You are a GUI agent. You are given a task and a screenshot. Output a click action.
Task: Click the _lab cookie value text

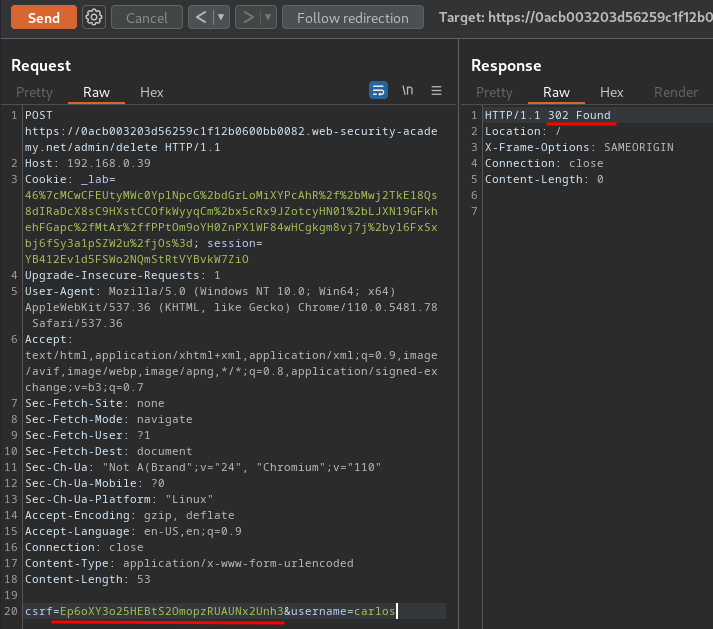231,219
